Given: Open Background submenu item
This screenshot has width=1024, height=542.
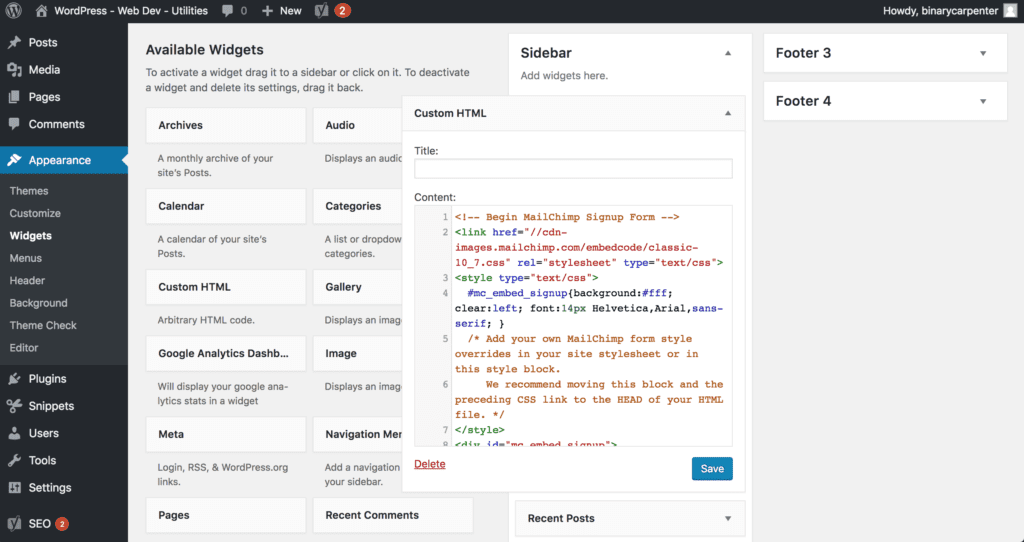Looking at the screenshot, I should pyautogui.click(x=38, y=303).
